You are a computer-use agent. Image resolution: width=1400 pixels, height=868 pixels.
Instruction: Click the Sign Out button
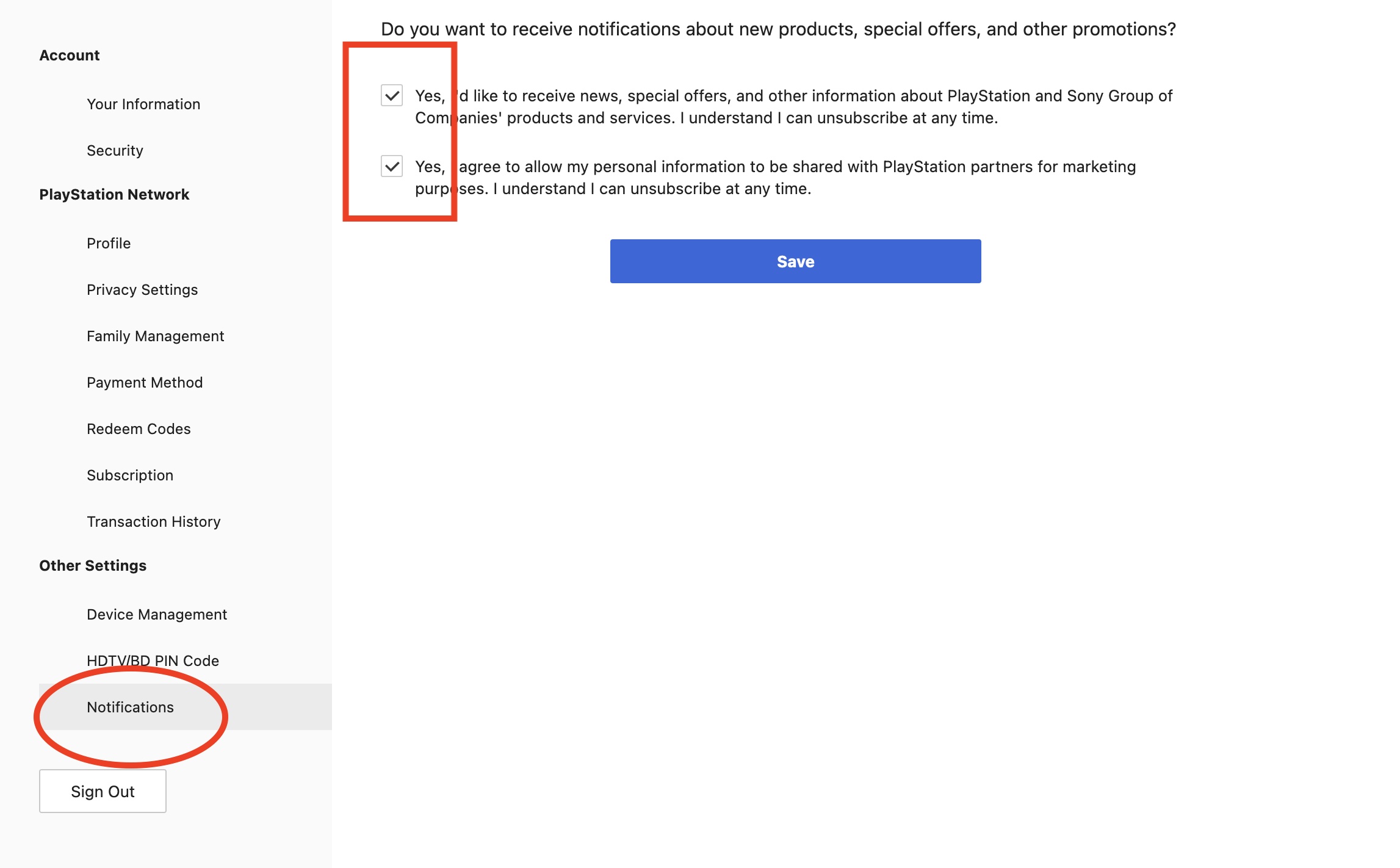click(103, 790)
